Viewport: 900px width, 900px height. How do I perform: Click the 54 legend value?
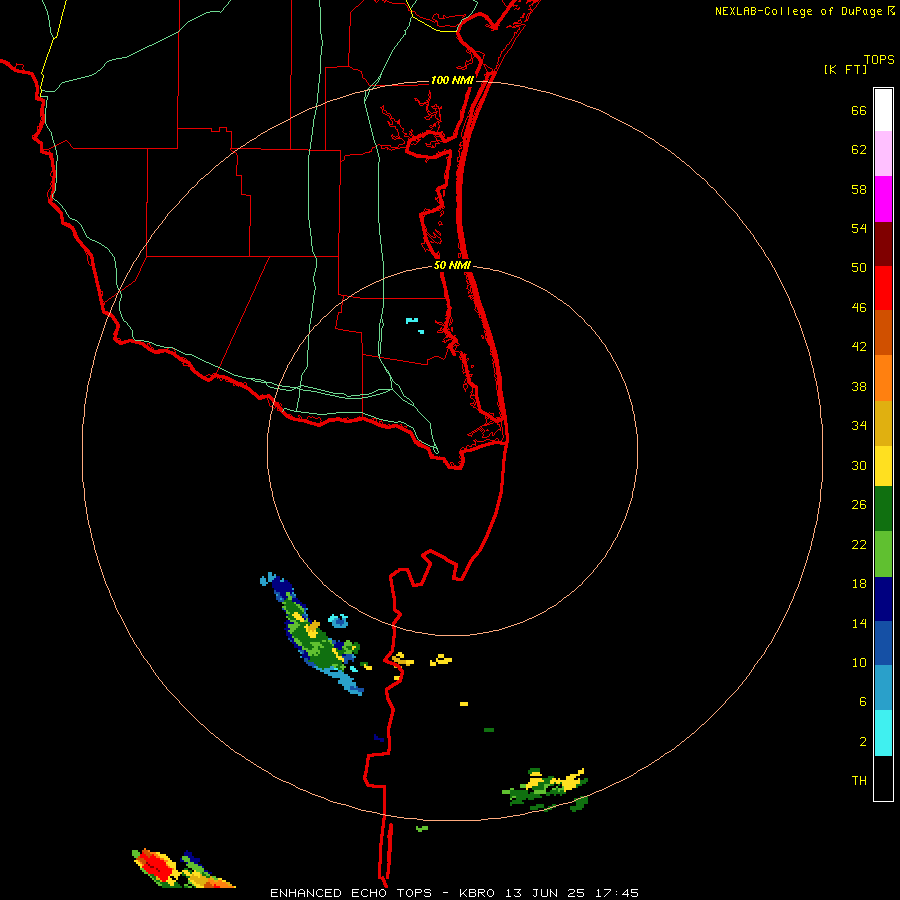(859, 228)
